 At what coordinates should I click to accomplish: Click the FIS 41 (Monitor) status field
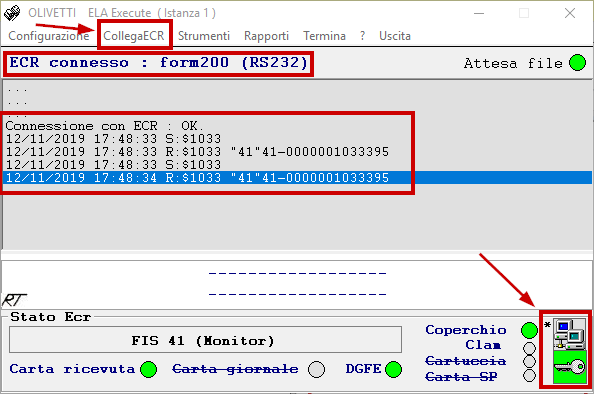[205, 340]
